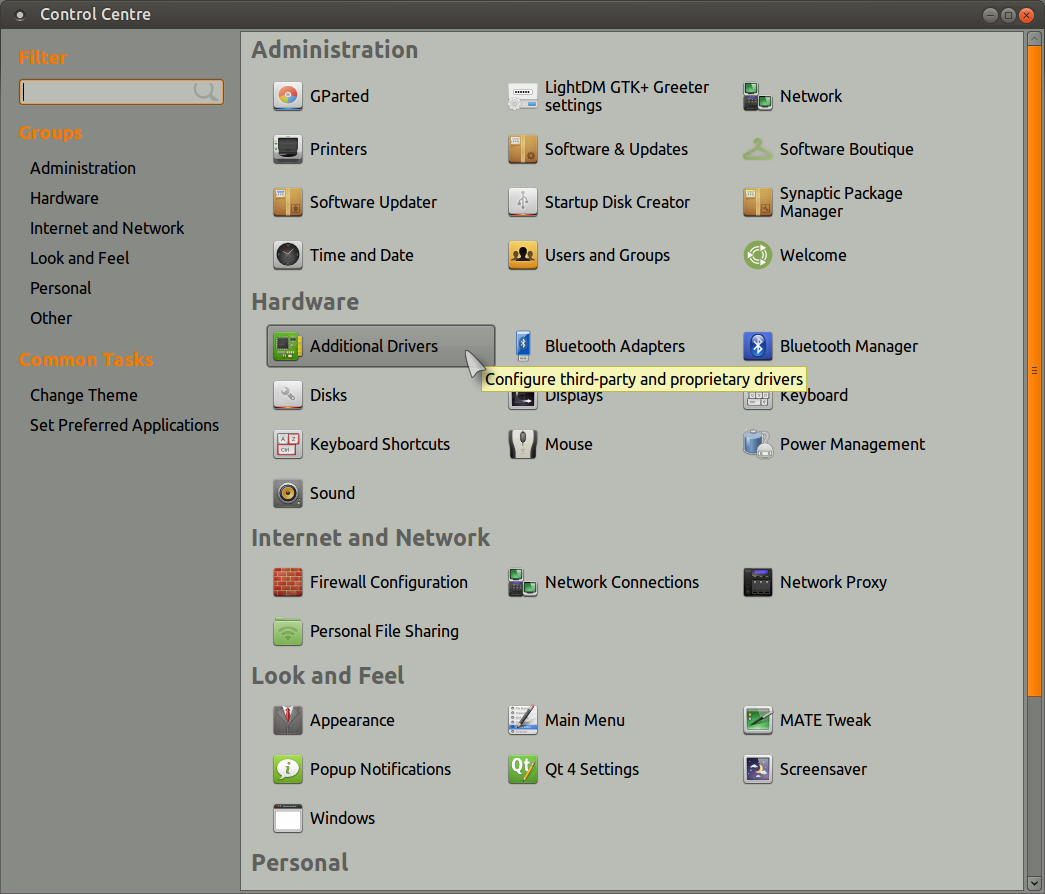Launch MATE Tweak icon
1045x894 pixels.
[x=758, y=720]
